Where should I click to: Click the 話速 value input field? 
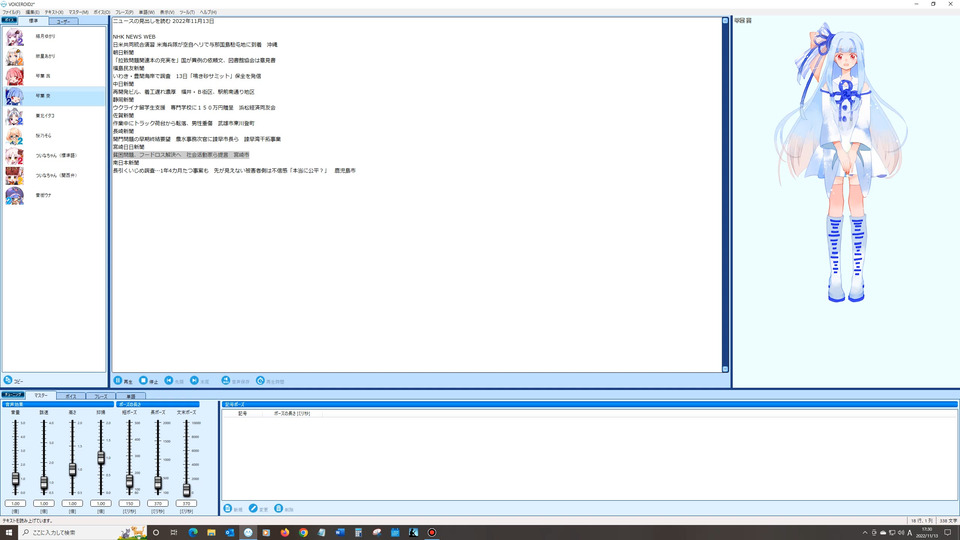coord(44,503)
